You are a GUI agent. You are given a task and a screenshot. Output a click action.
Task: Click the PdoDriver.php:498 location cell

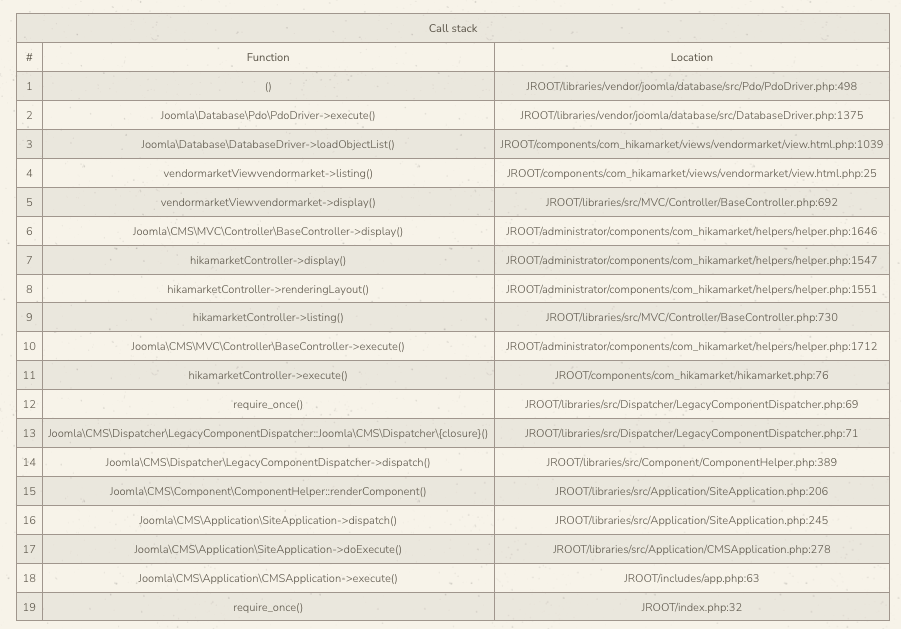coord(691,86)
